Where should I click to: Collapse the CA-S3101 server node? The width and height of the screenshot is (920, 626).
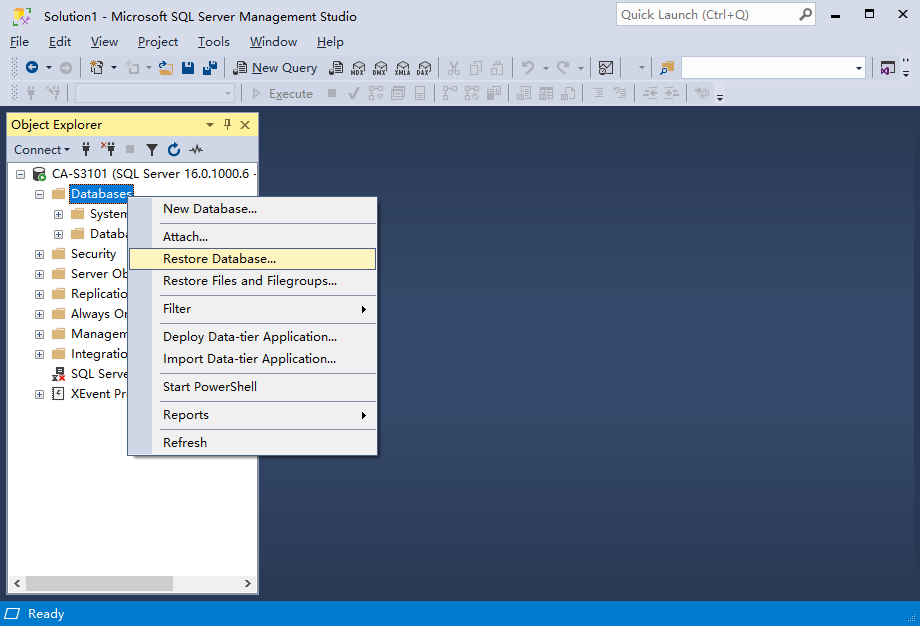(x=20, y=174)
